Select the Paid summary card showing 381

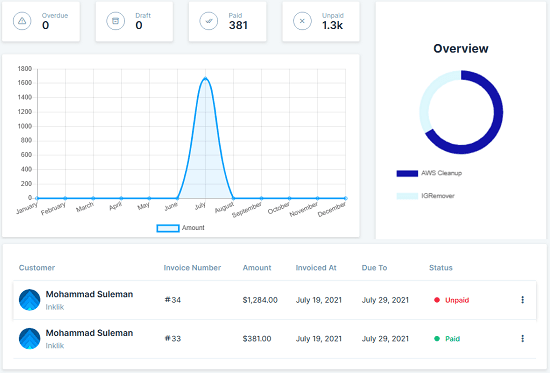tap(227, 21)
